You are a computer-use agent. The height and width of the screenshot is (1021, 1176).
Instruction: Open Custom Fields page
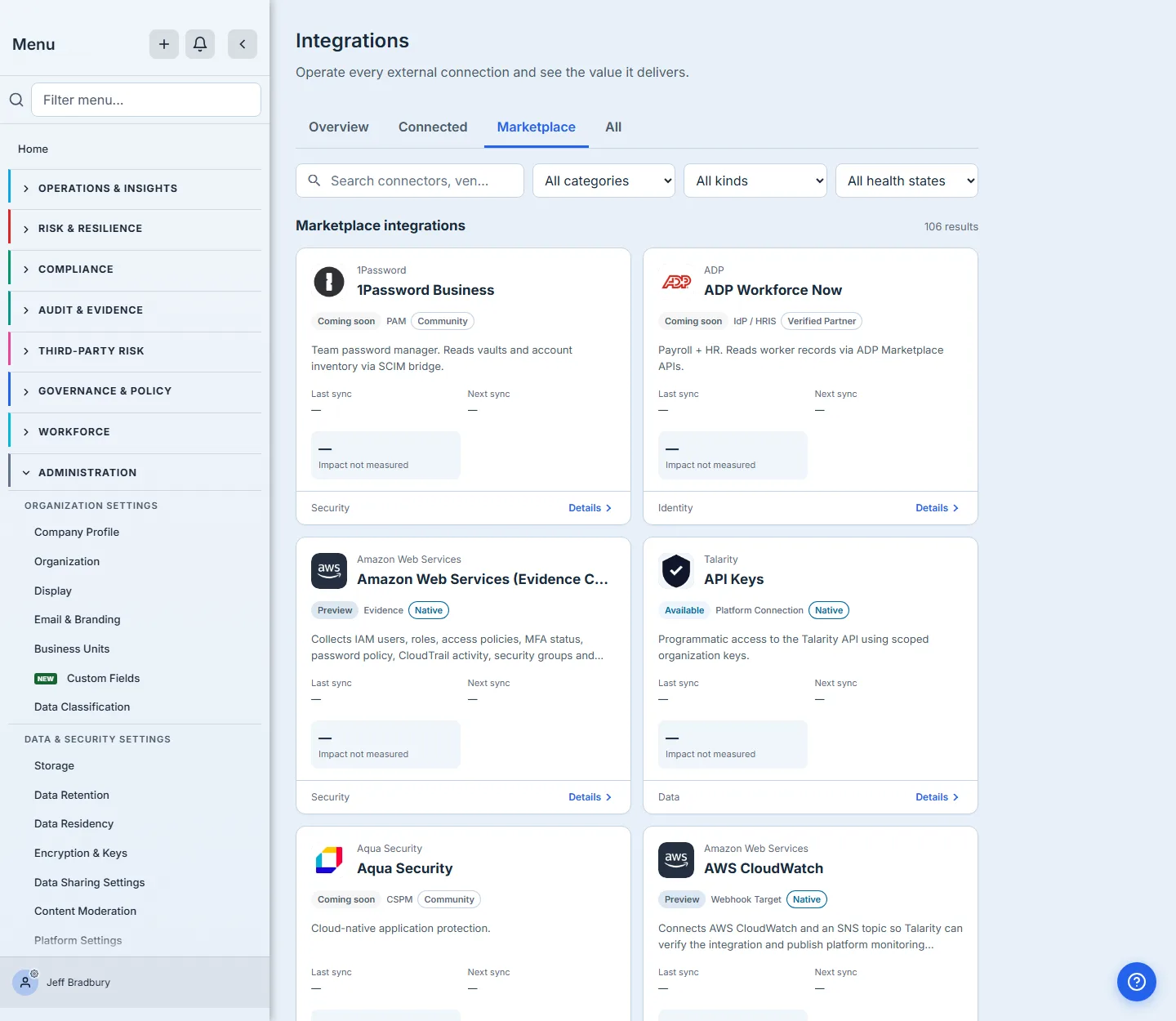[103, 679]
